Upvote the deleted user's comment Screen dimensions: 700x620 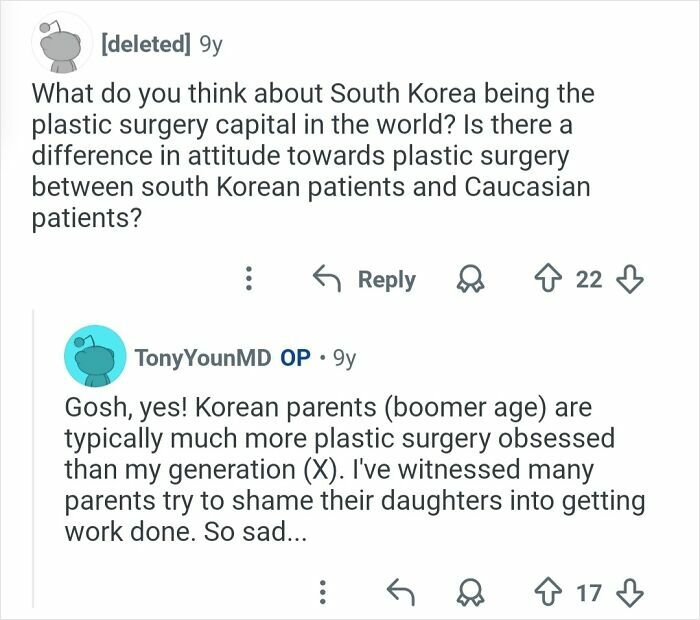pos(546,279)
